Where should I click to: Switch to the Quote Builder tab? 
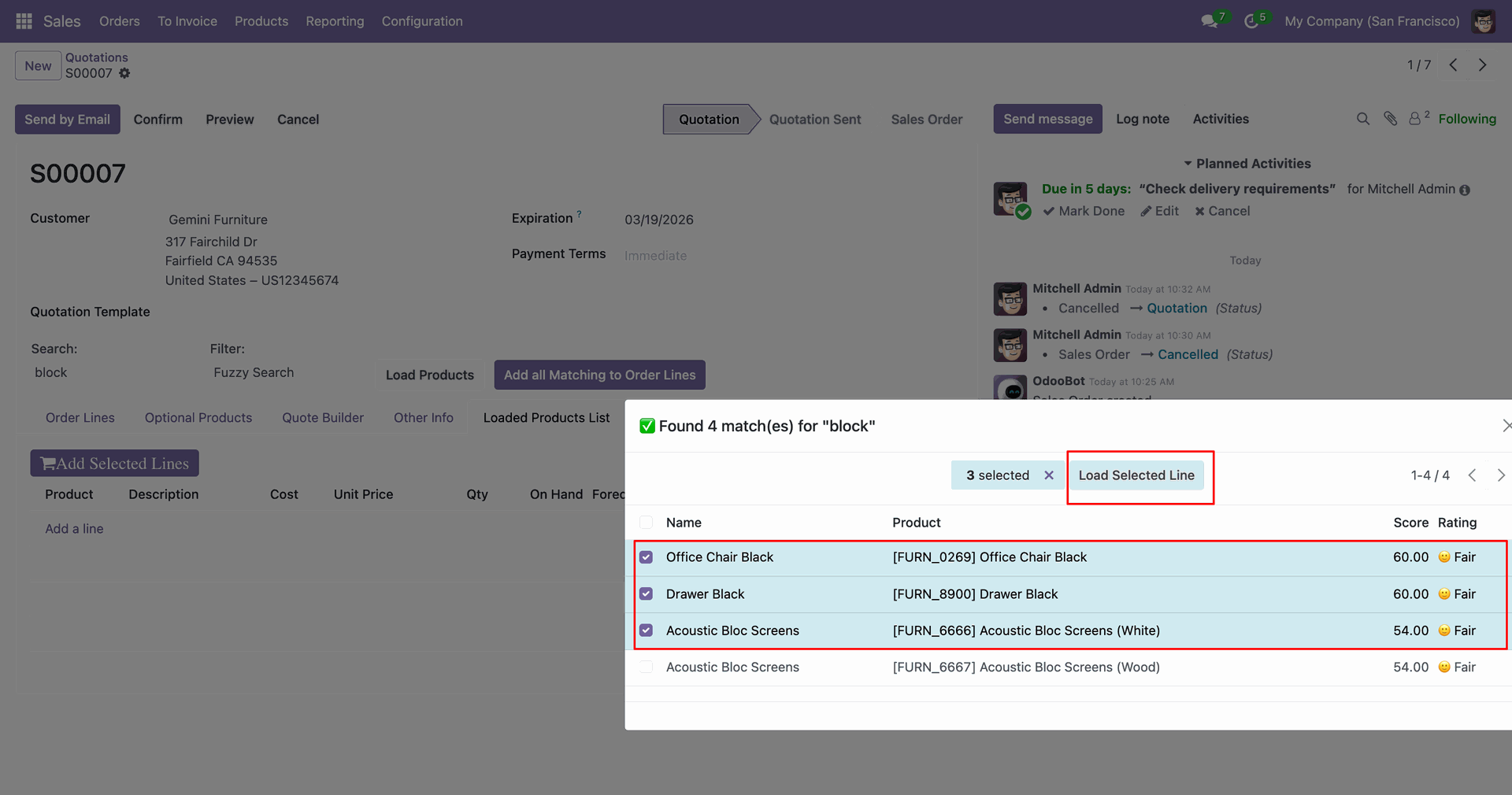click(x=323, y=418)
